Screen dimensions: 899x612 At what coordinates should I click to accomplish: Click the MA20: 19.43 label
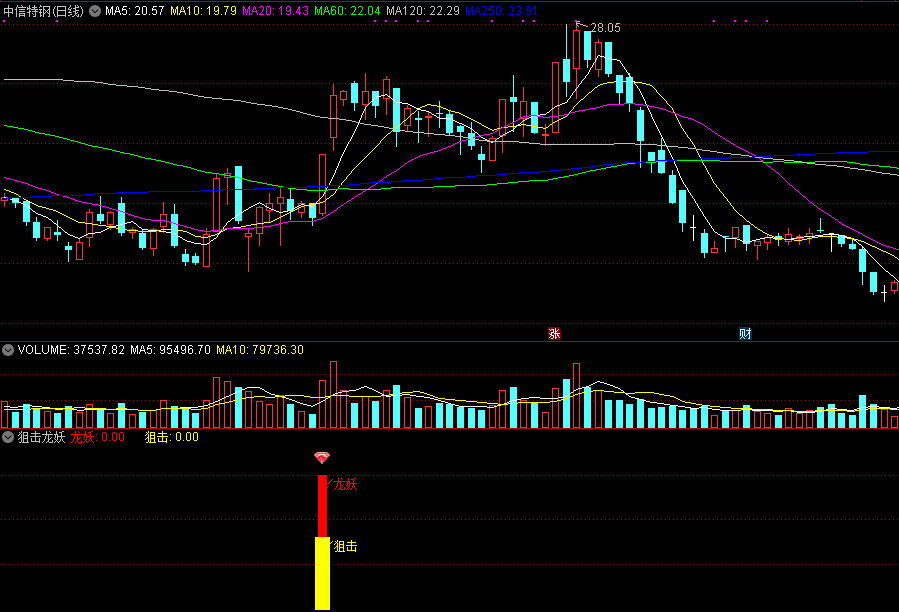click(275, 11)
